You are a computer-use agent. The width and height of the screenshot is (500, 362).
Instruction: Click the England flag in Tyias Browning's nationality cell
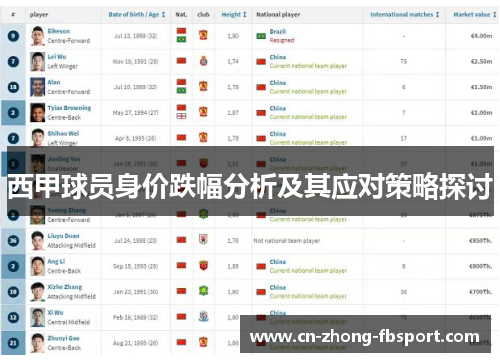tap(181, 116)
